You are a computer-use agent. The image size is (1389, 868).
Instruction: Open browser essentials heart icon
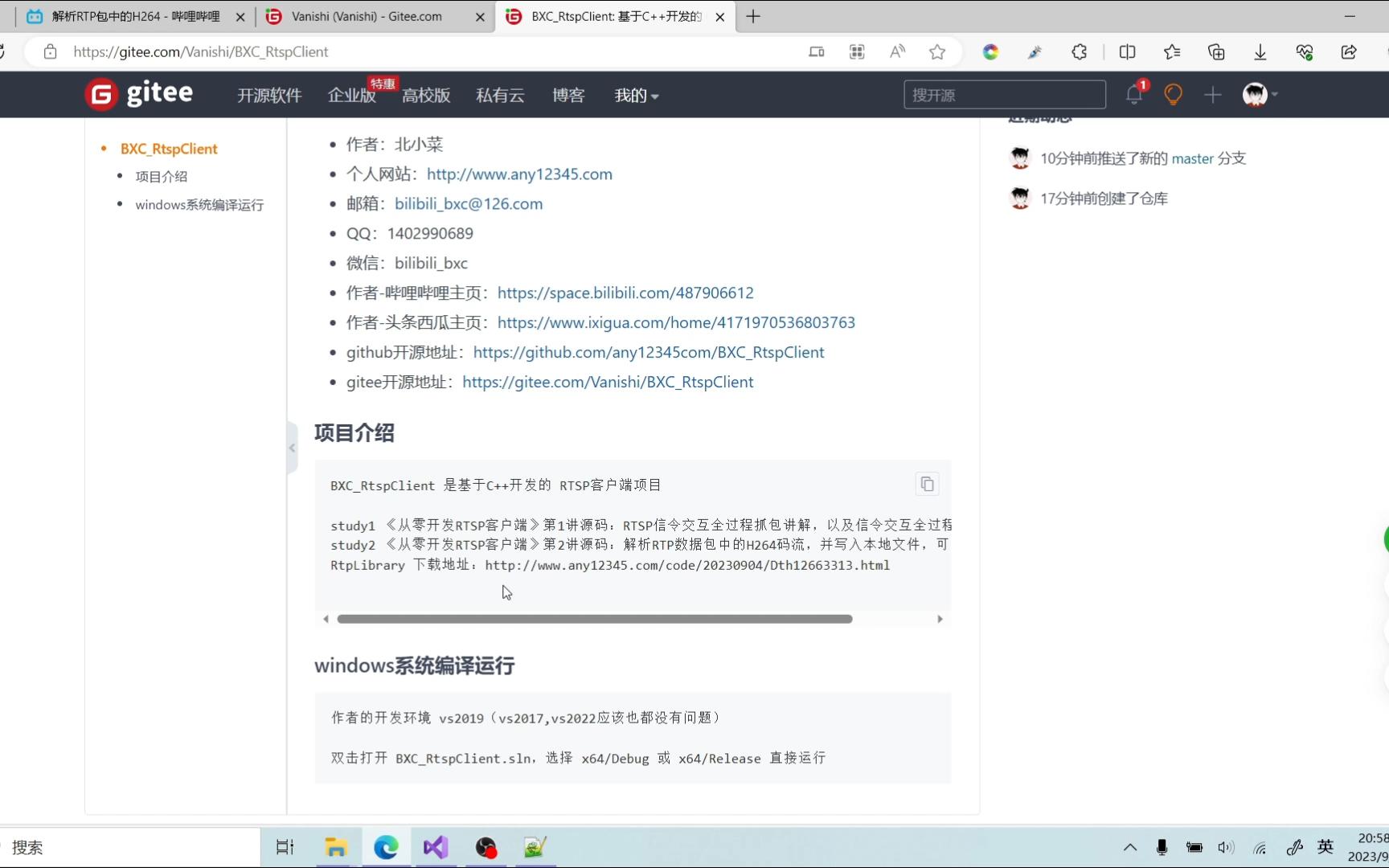point(1304,51)
